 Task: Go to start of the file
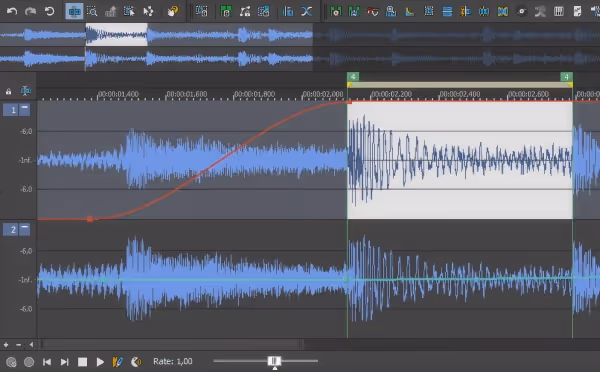tap(47, 362)
